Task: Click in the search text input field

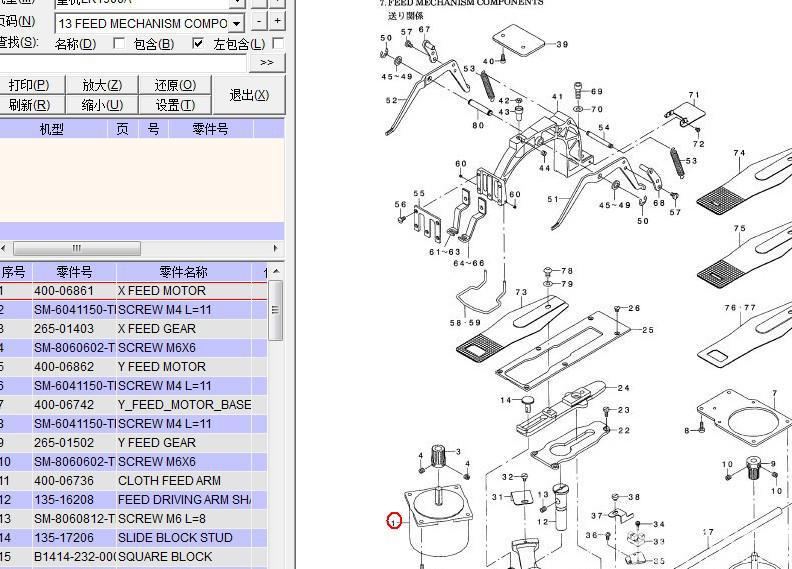Action: 120,62
